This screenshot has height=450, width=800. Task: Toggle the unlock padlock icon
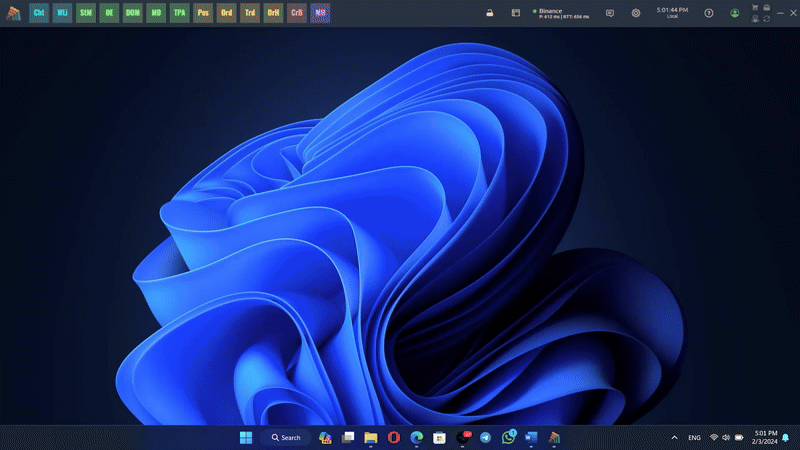[x=489, y=13]
